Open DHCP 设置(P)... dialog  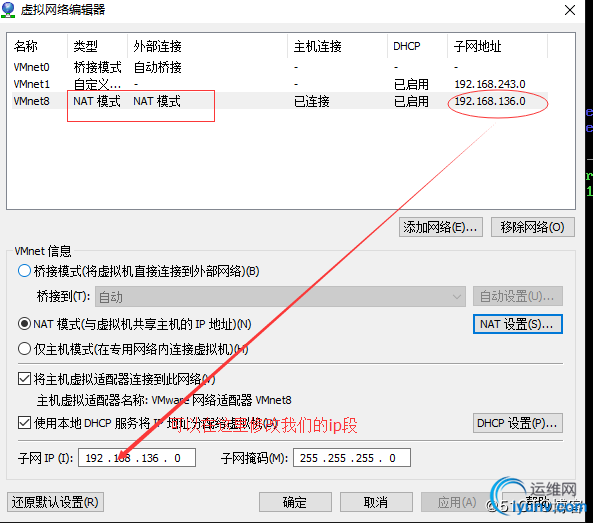[518, 423]
